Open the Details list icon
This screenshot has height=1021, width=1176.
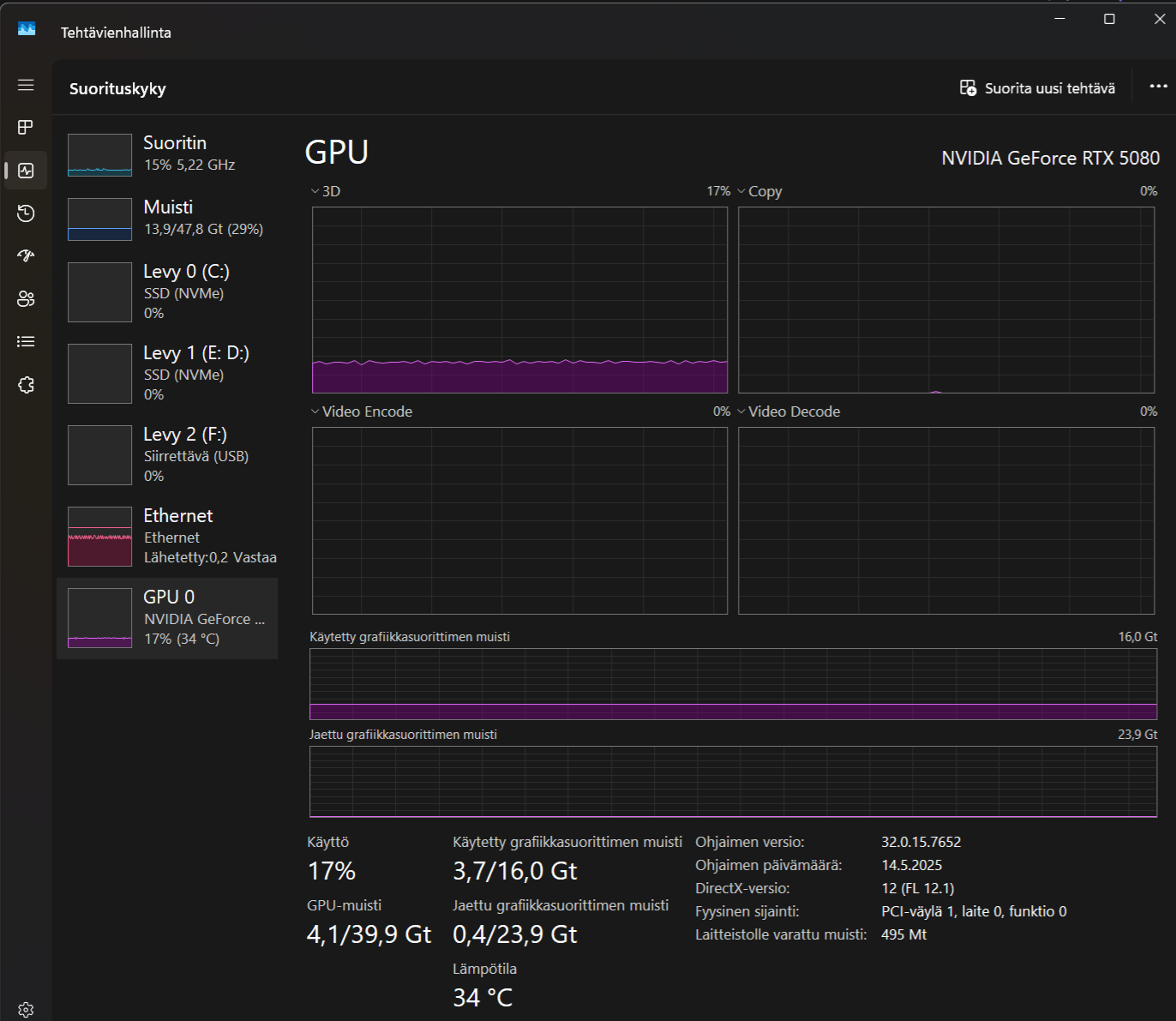pos(26,341)
